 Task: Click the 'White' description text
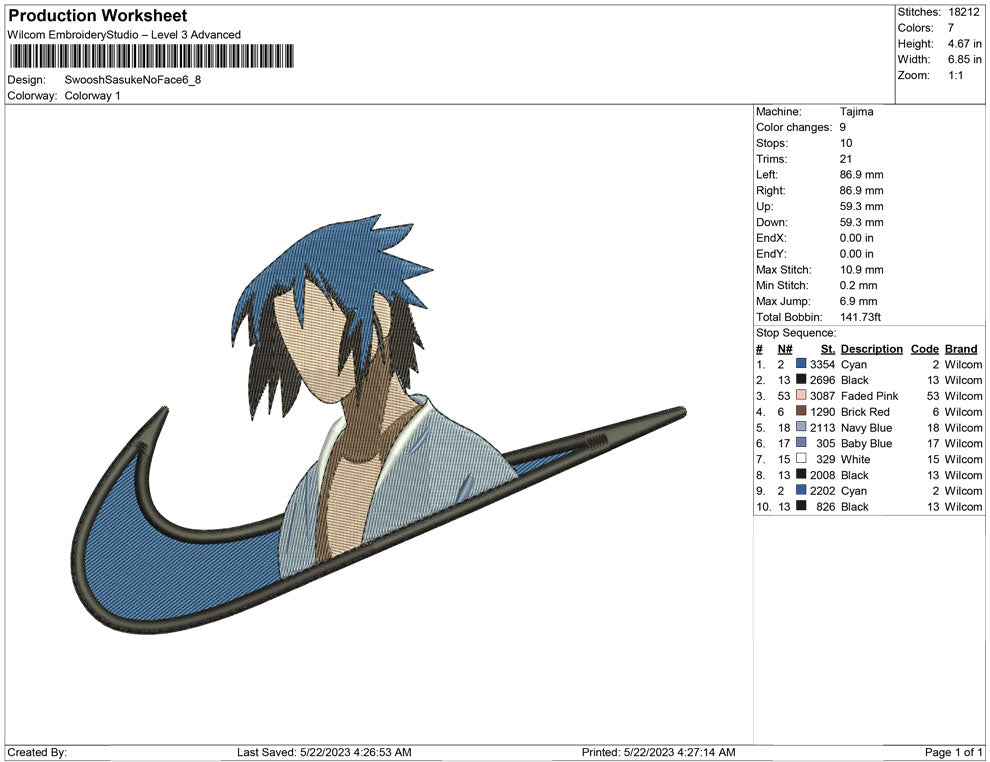pos(856,459)
